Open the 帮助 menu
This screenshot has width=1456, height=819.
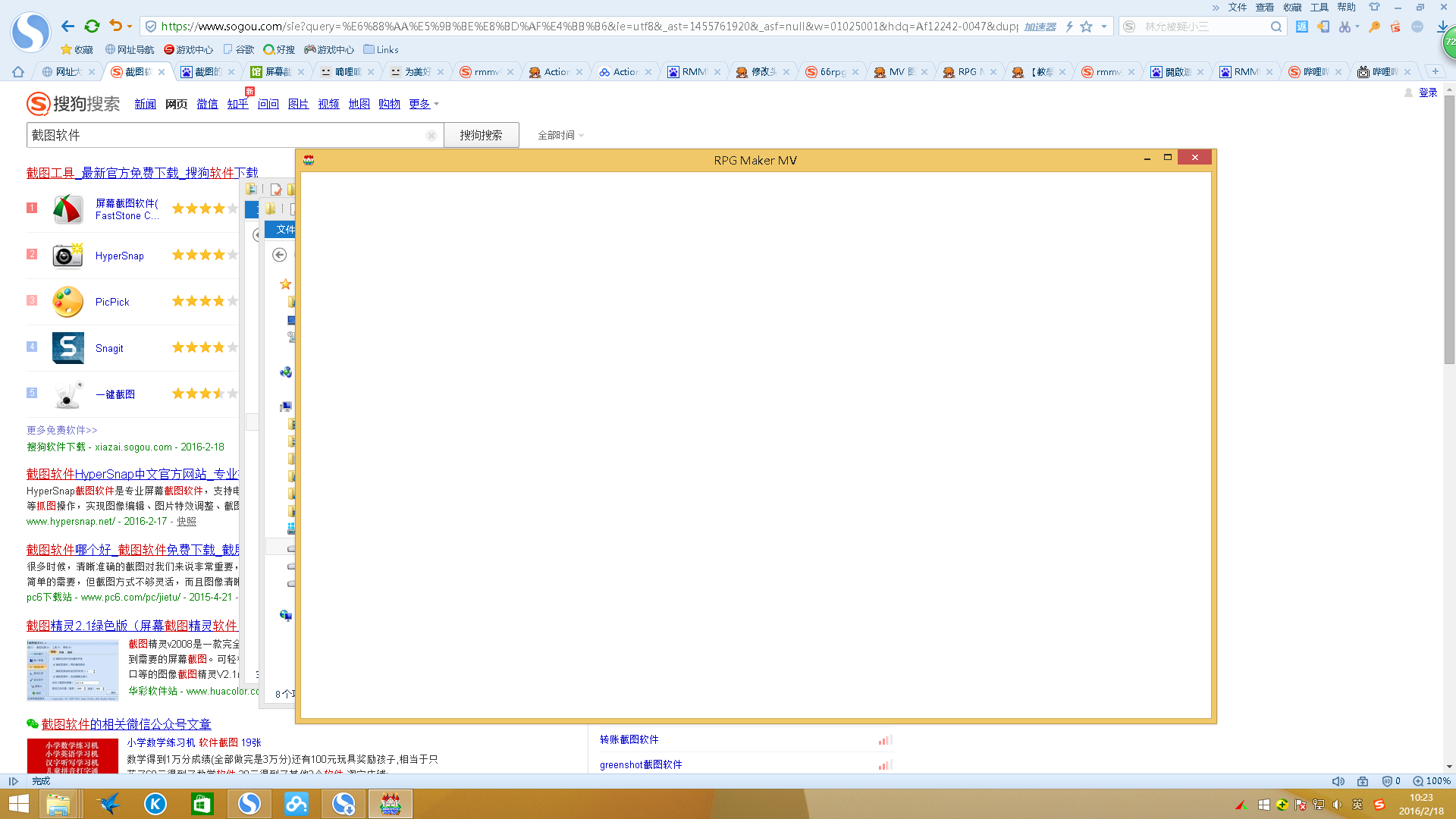pos(1347,7)
